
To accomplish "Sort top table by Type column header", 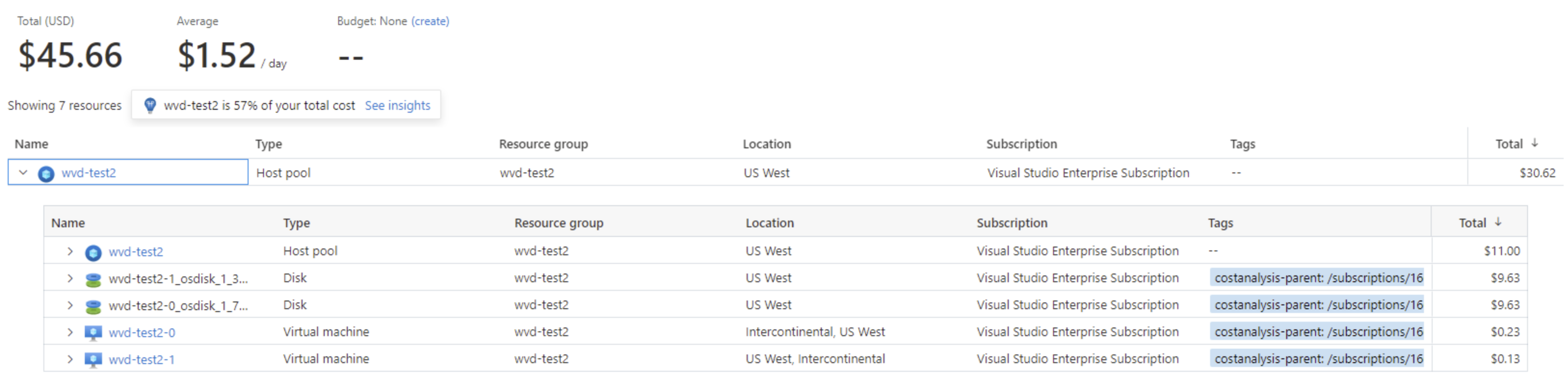I will click(268, 144).
